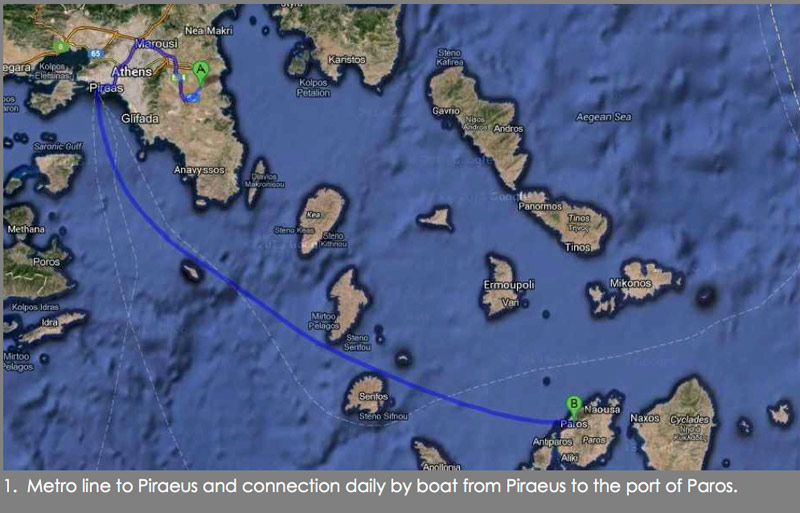Click the Glifada label

coord(140,118)
